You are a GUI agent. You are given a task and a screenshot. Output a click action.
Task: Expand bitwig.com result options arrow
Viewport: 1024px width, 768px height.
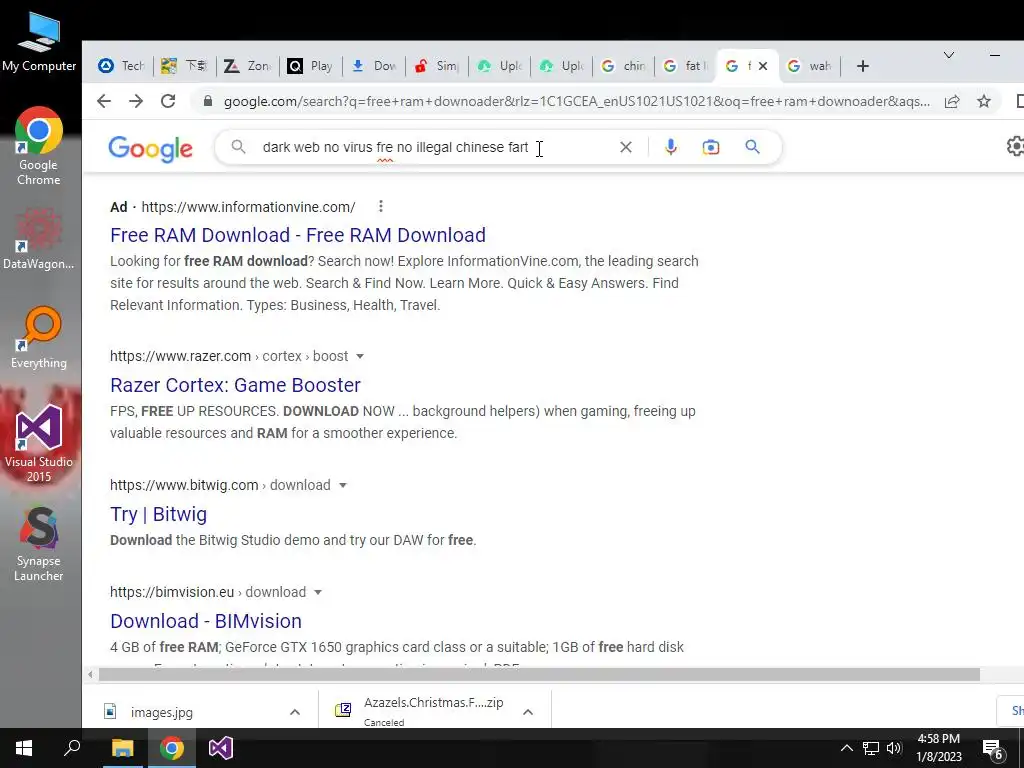pos(343,485)
